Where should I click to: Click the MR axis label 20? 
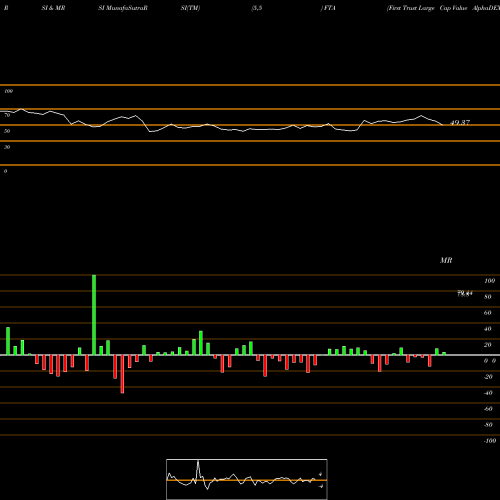coord(488,345)
